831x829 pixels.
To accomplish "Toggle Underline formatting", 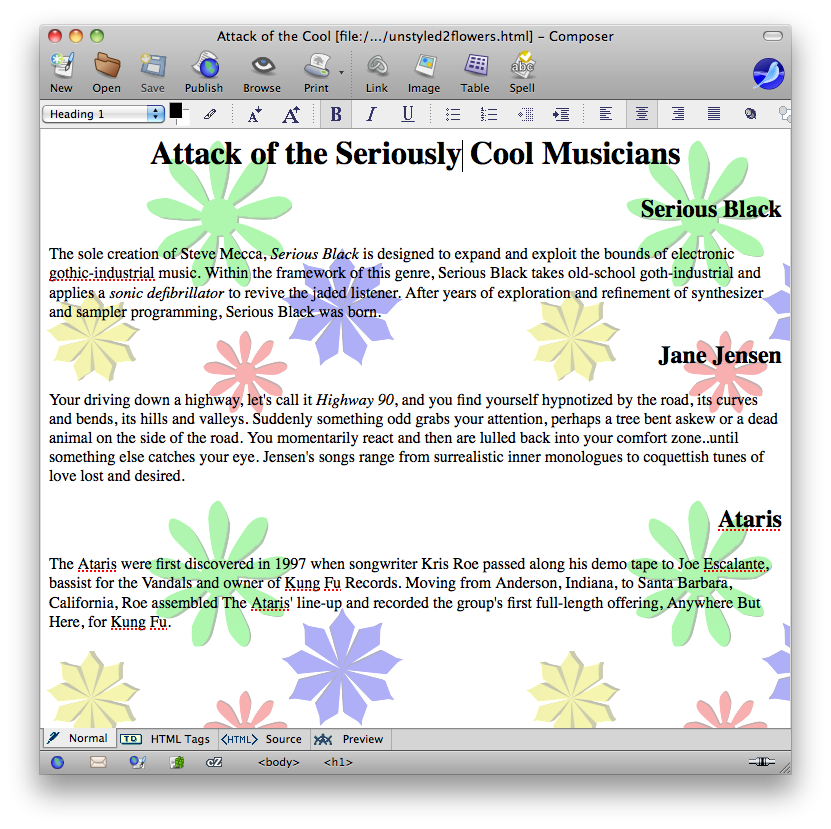I will pyautogui.click(x=408, y=115).
